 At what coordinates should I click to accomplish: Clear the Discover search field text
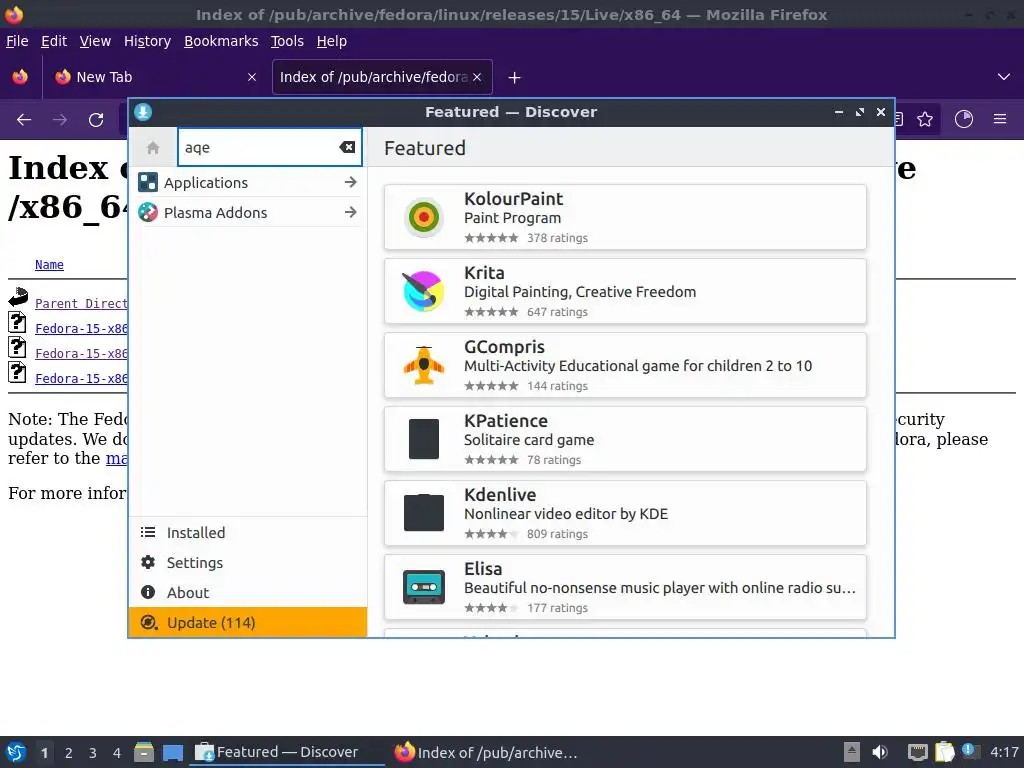[347, 148]
